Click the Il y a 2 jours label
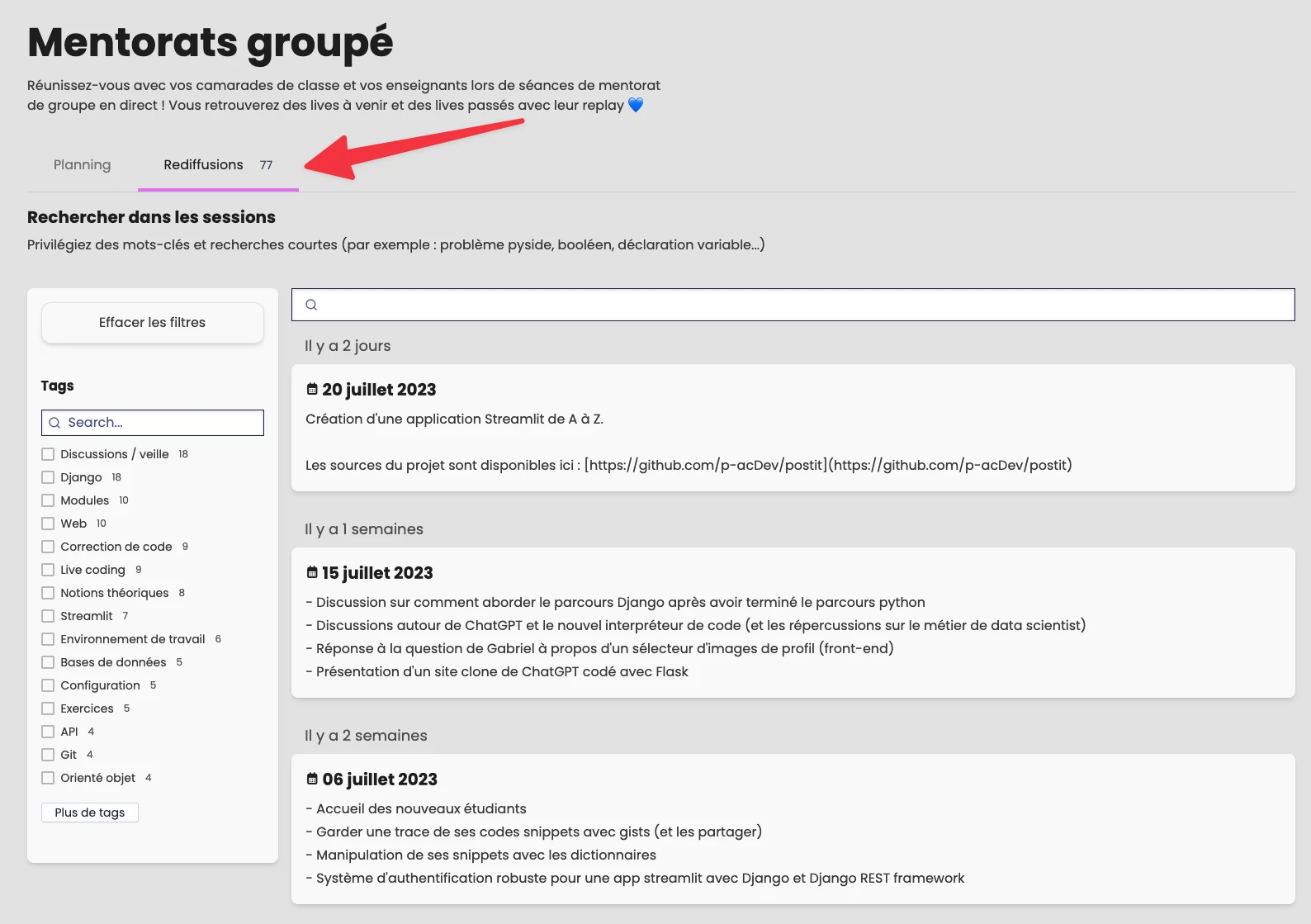 (x=348, y=346)
